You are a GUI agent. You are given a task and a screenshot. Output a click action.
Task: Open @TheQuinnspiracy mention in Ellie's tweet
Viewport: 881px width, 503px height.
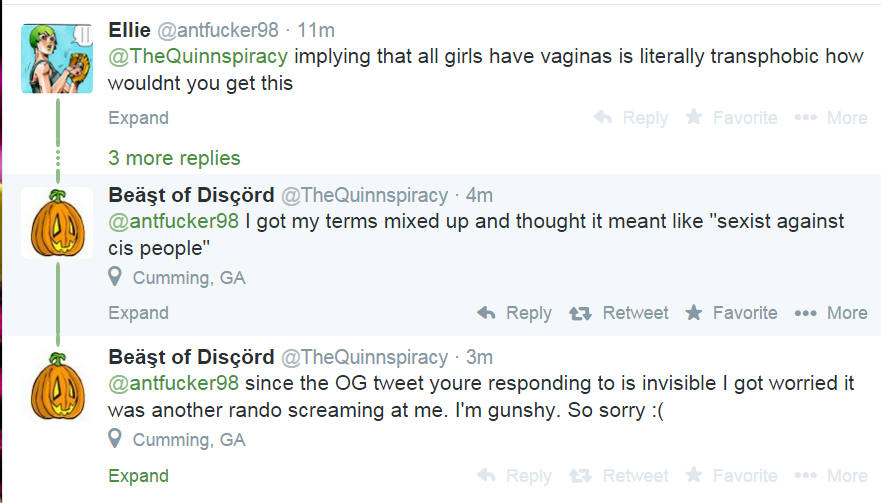click(197, 56)
